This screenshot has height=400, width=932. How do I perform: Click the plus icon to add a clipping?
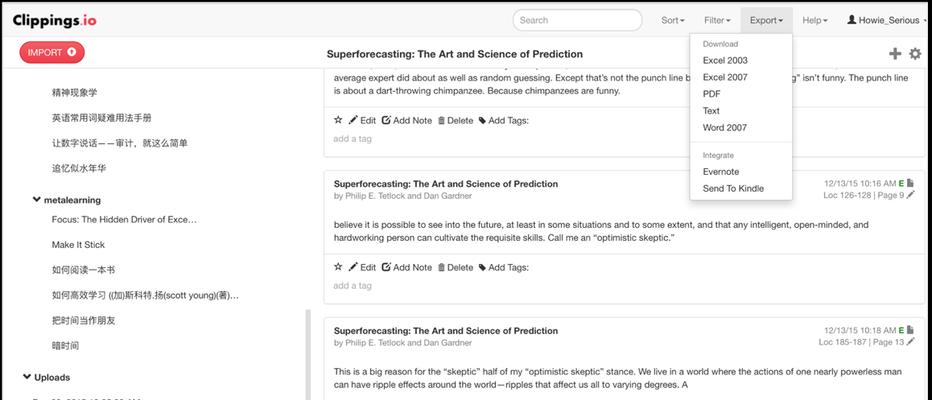(x=895, y=54)
